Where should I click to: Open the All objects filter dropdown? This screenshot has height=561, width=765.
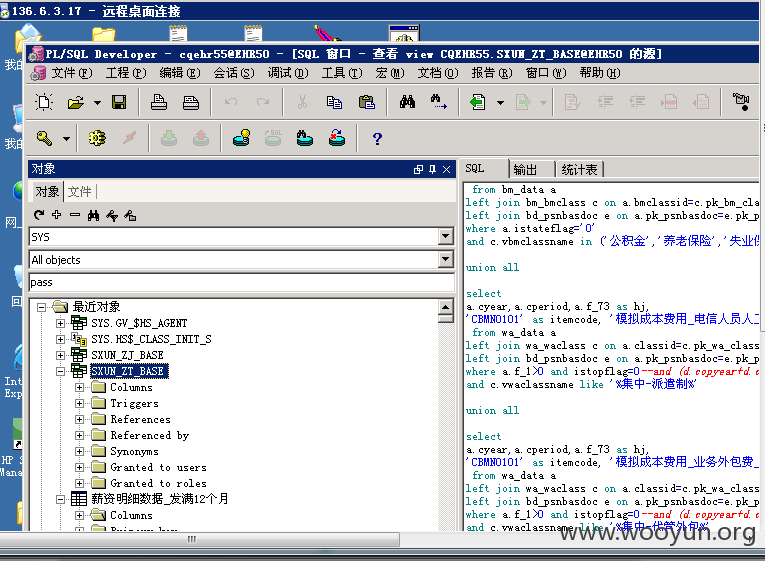(445, 260)
